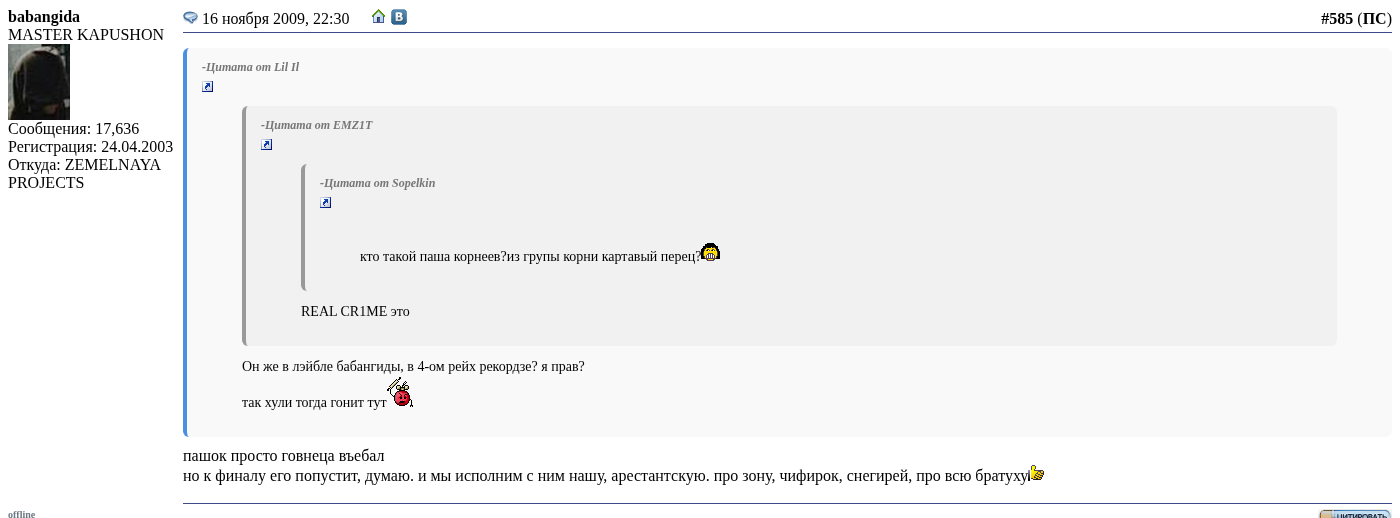
Task: Click the ПС link next to the post number
Action: click(1374, 18)
